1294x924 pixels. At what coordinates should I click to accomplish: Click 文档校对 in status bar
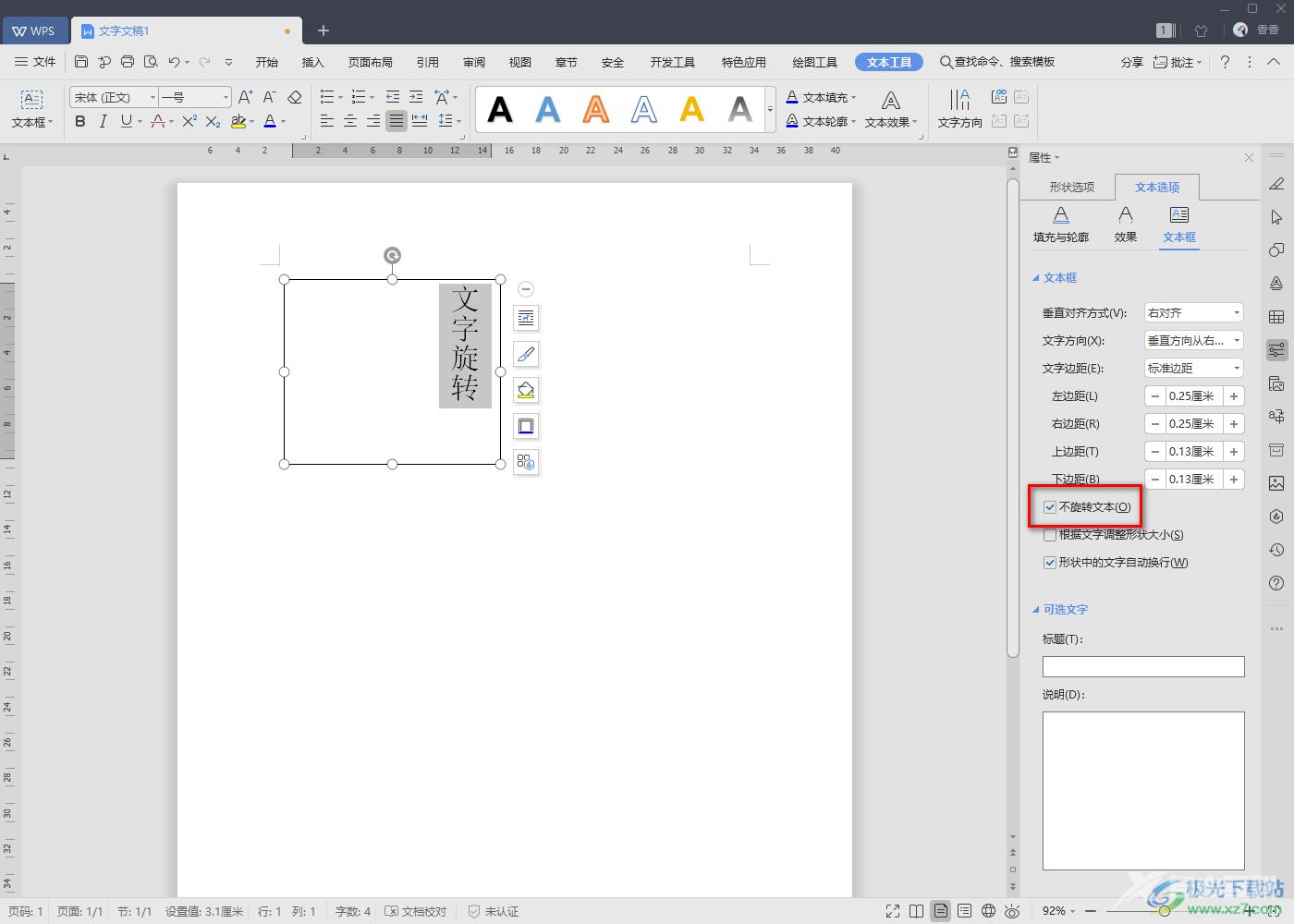point(416,911)
